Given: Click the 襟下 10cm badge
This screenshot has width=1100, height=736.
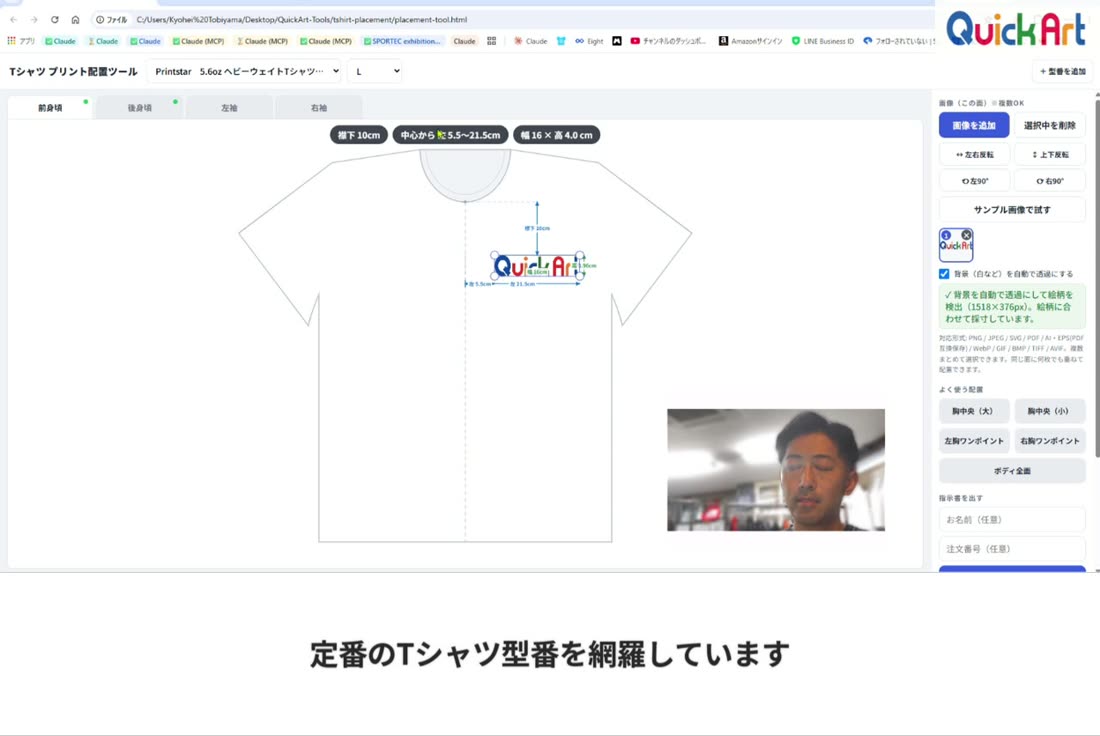Looking at the screenshot, I should click(x=358, y=135).
